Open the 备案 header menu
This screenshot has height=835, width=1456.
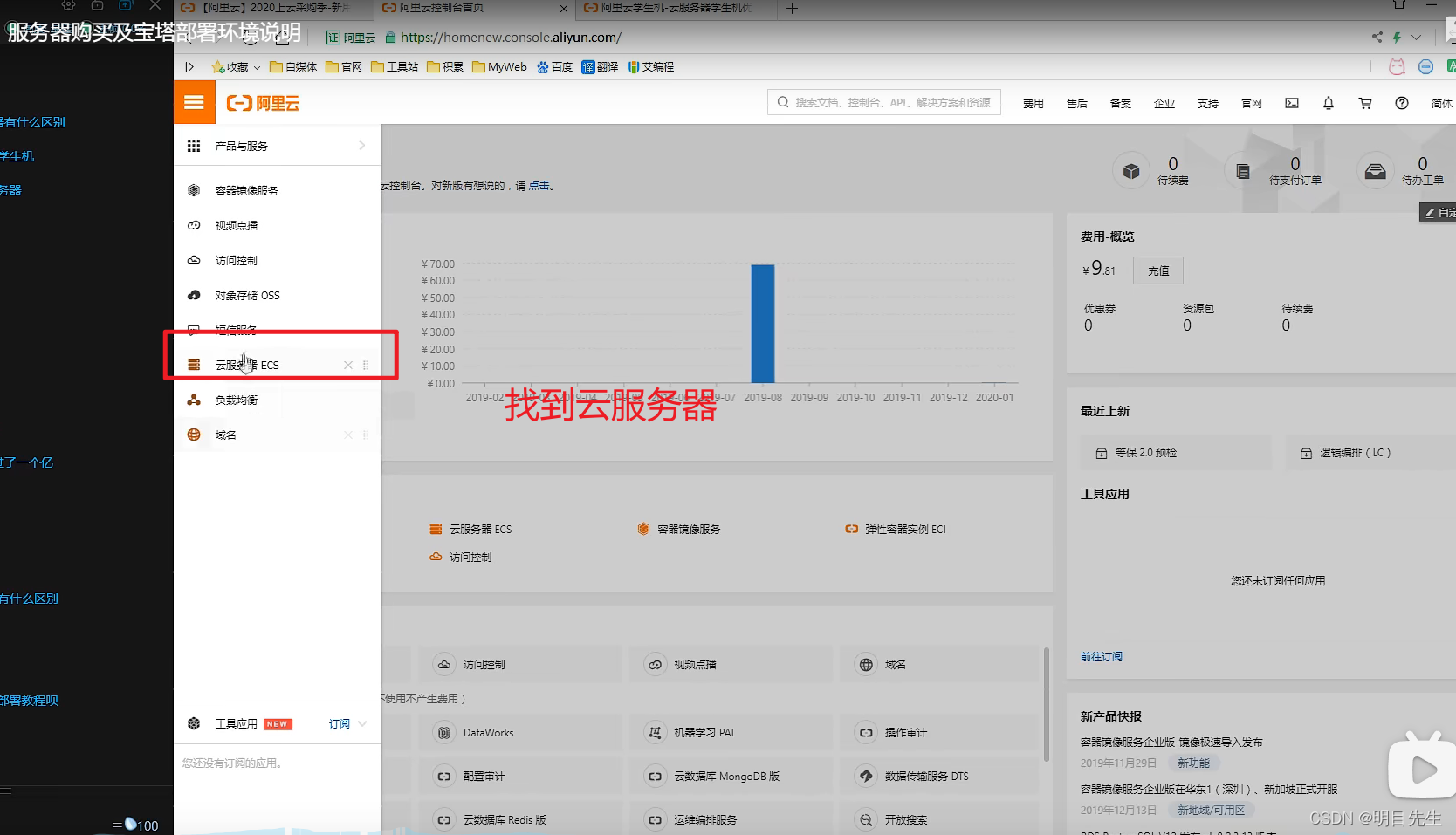[x=1121, y=103]
